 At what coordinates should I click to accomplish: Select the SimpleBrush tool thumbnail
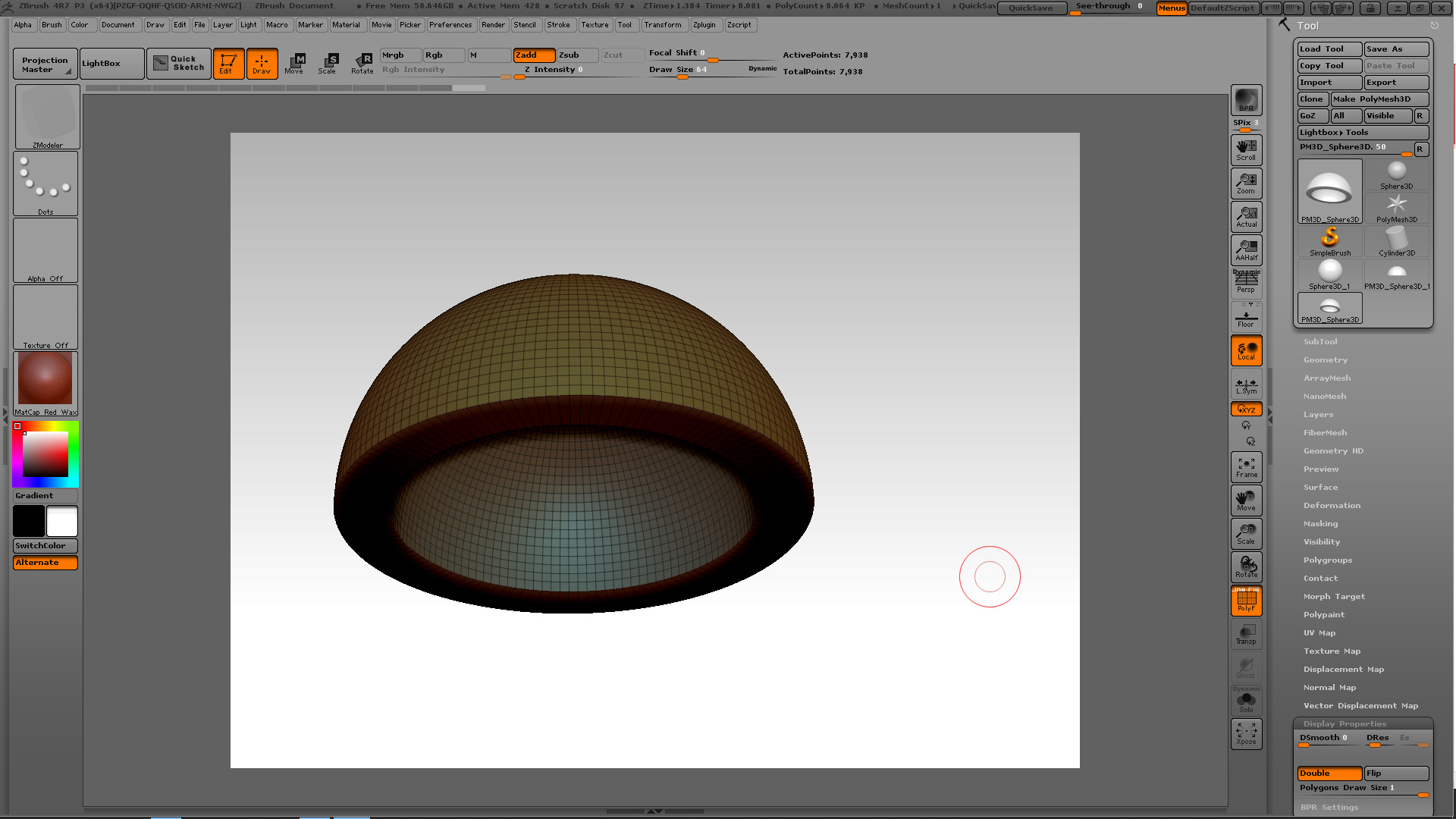click(1329, 242)
